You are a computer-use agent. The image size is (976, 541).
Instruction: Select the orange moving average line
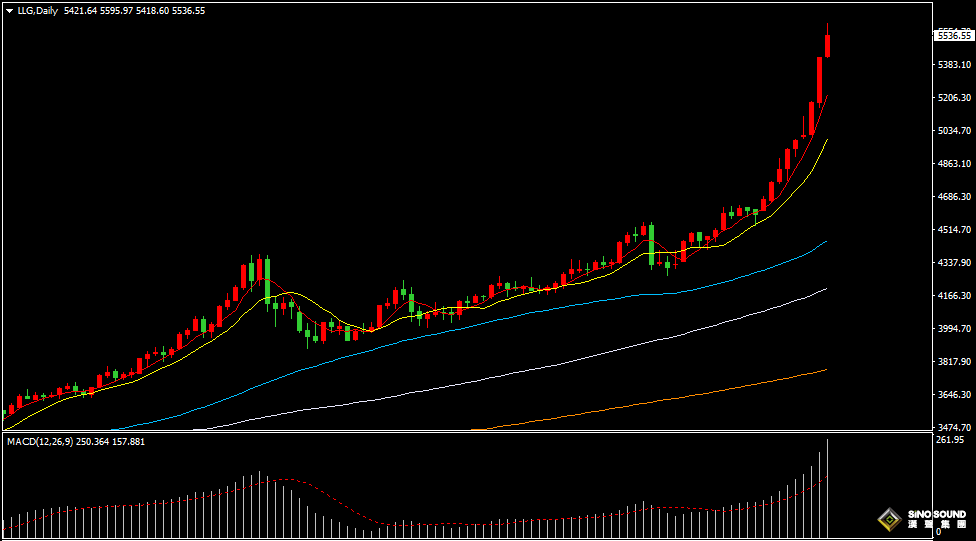(685, 397)
